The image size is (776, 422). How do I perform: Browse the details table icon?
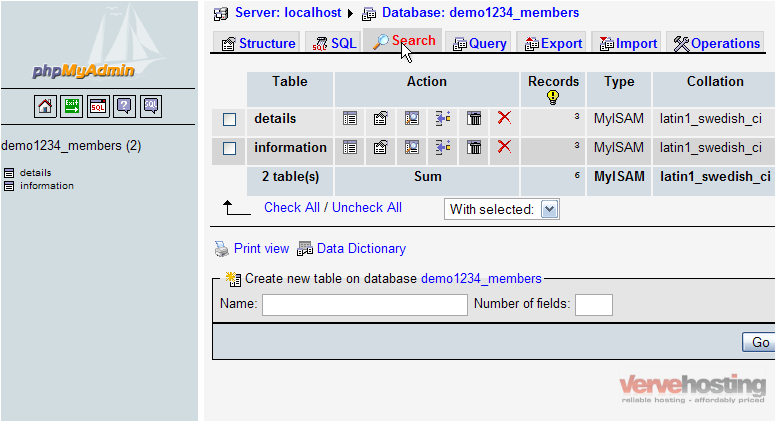coord(350,118)
